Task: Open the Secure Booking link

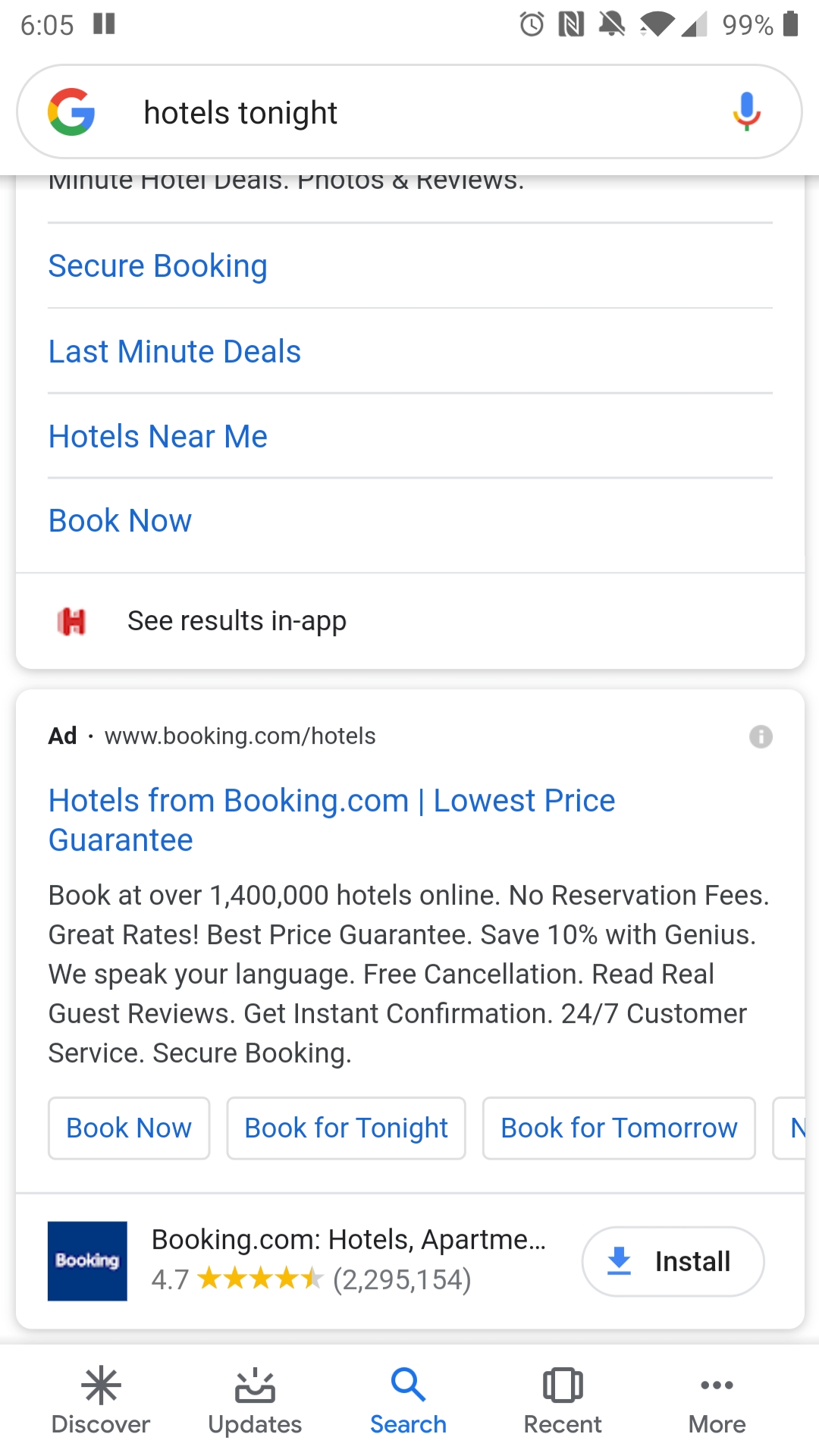Action: 158,266
